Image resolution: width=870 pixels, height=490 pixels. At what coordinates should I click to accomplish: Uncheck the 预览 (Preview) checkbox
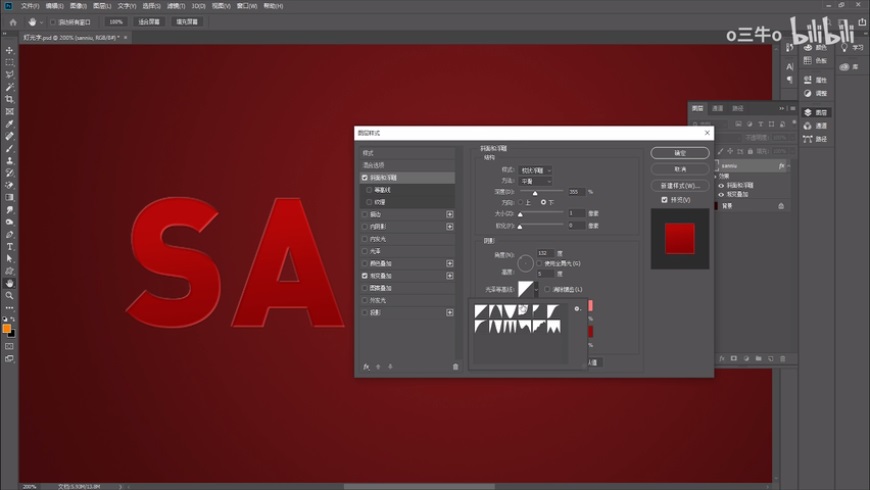coord(665,200)
